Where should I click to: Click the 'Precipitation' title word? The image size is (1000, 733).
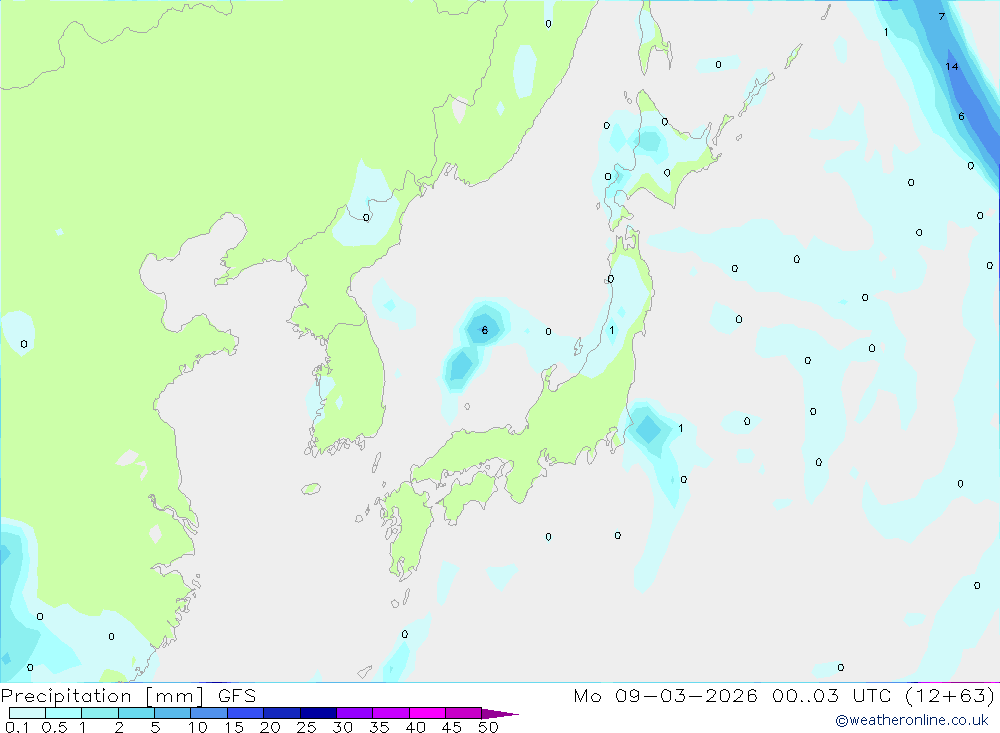tap(66, 696)
